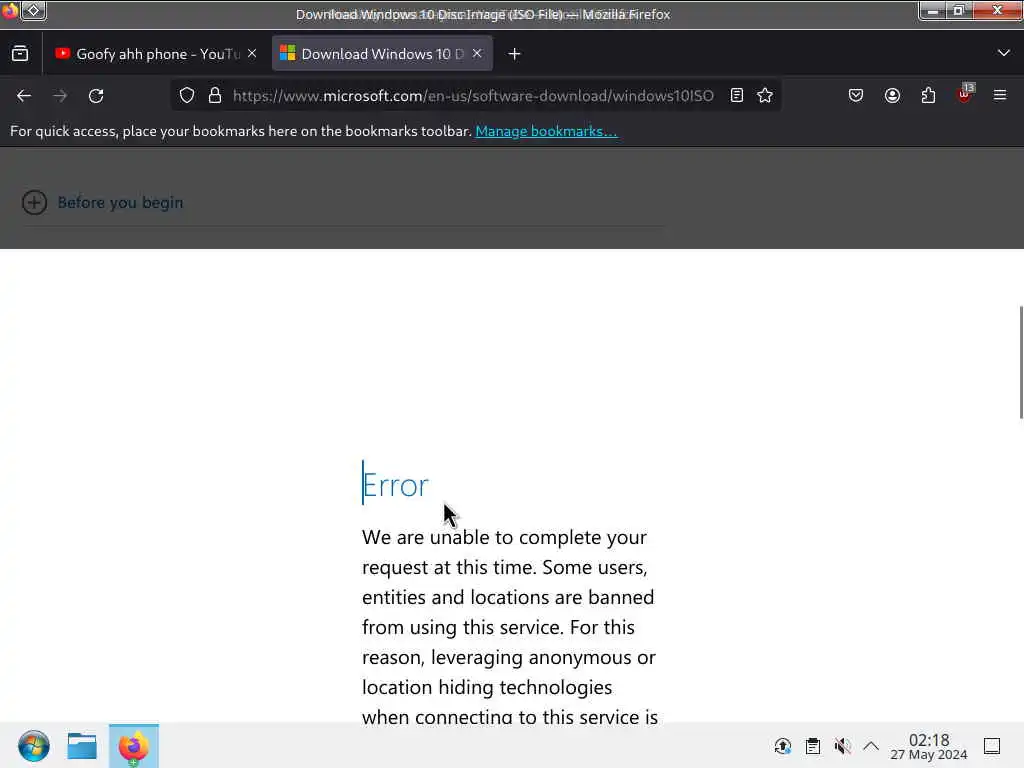Click the show desktop button in tray
This screenshot has width=1024, height=768.
(992, 746)
